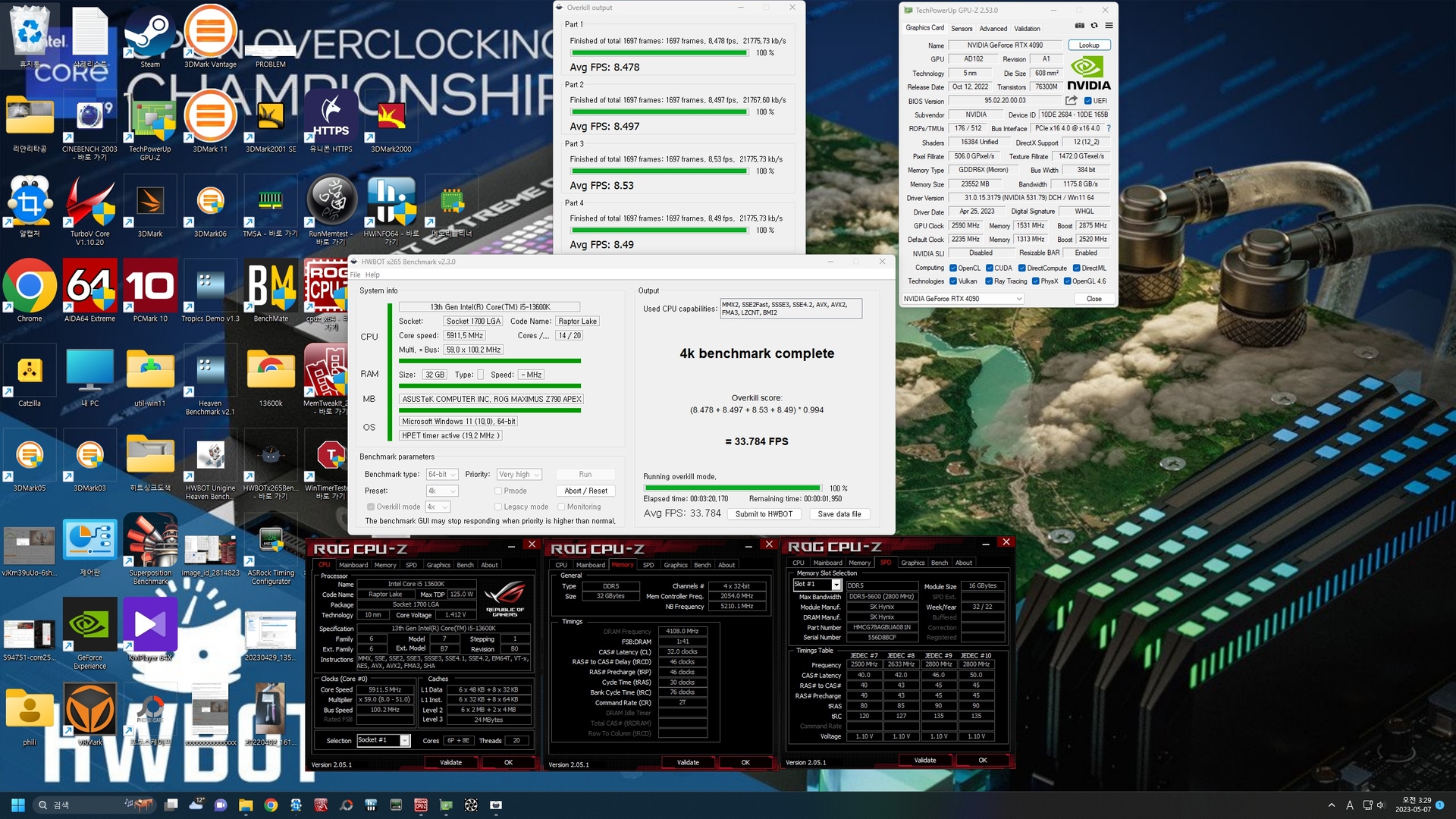Switch to Sensors tab in GPU-Z
This screenshot has width=1456, height=819.
click(962, 28)
